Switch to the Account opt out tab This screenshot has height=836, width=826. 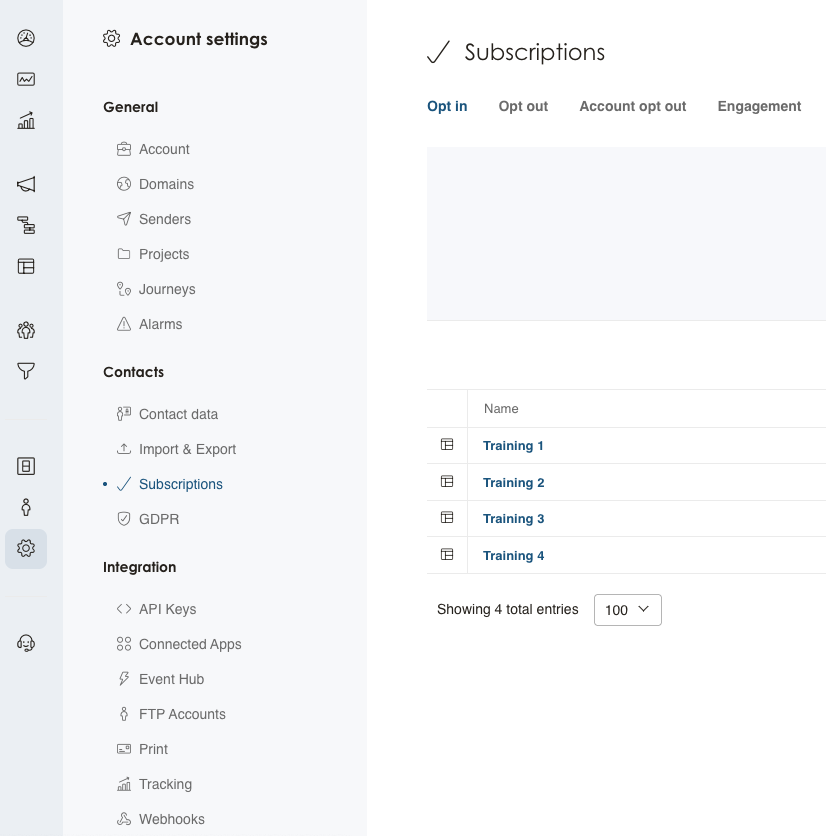tap(632, 106)
